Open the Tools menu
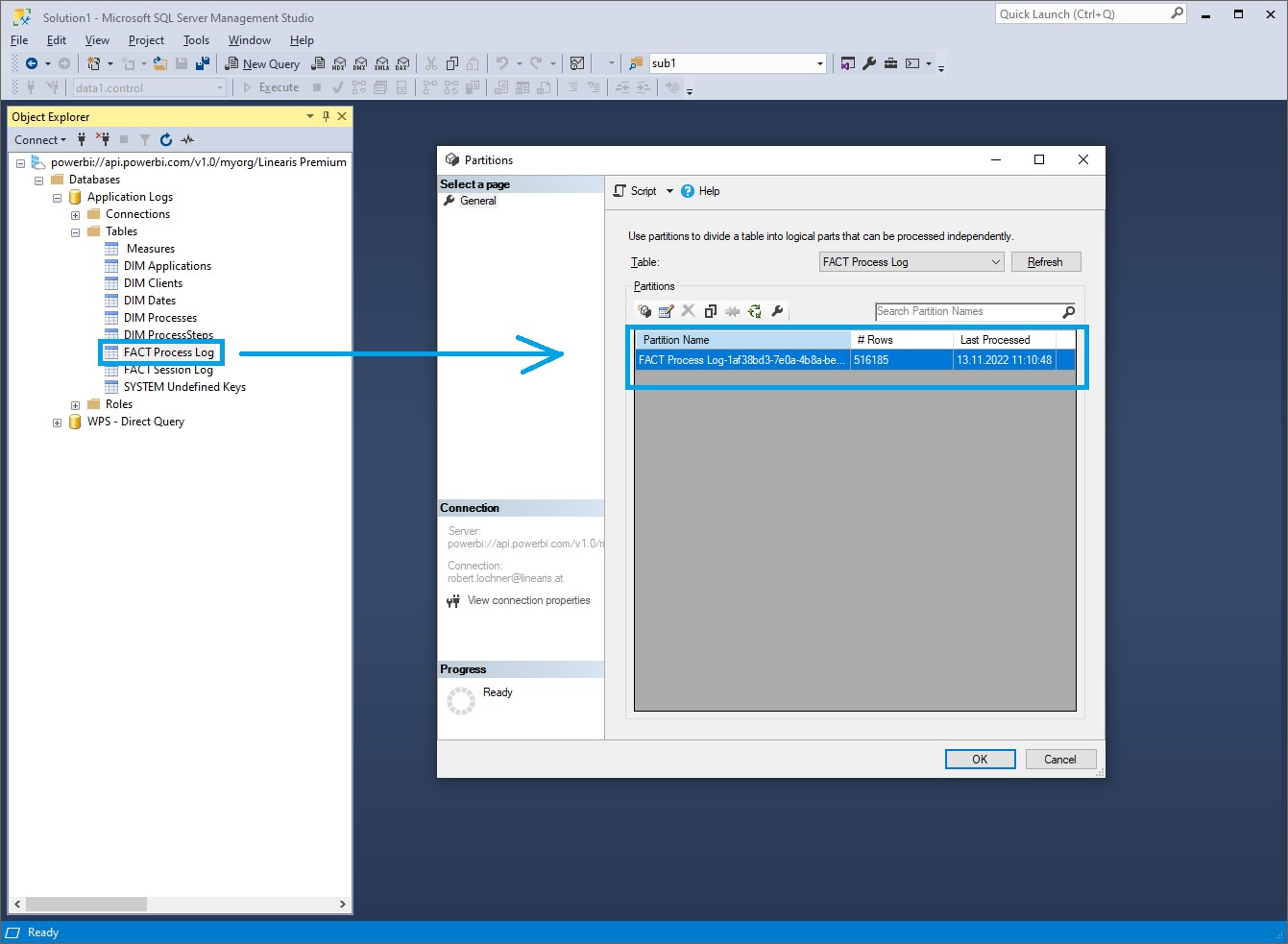 click(x=196, y=40)
